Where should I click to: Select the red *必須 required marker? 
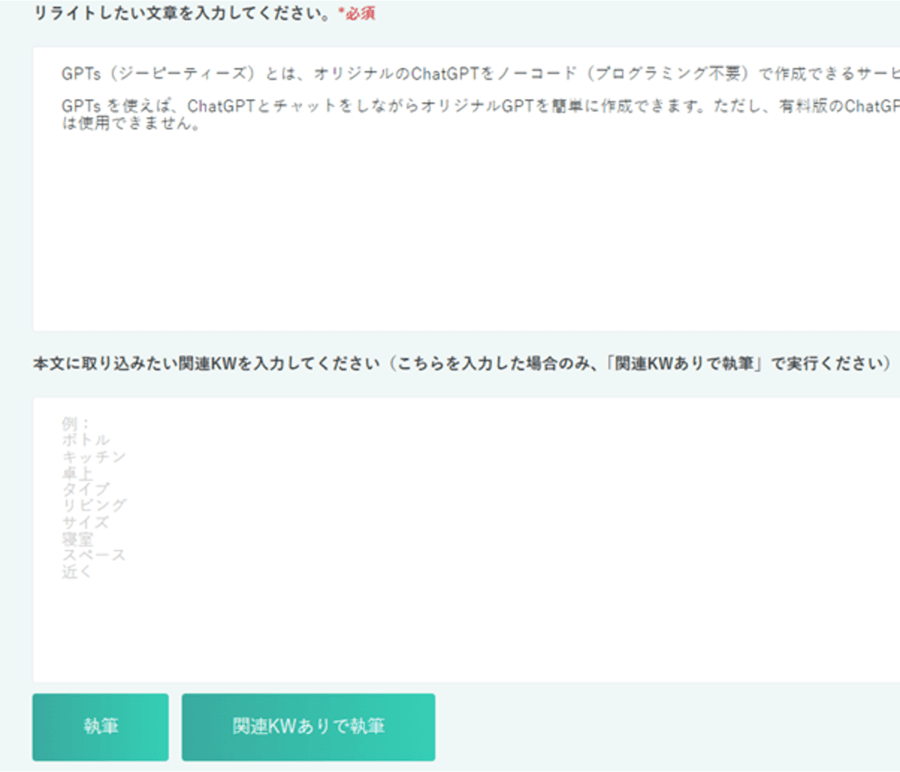pyautogui.click(x=356, y=13)
